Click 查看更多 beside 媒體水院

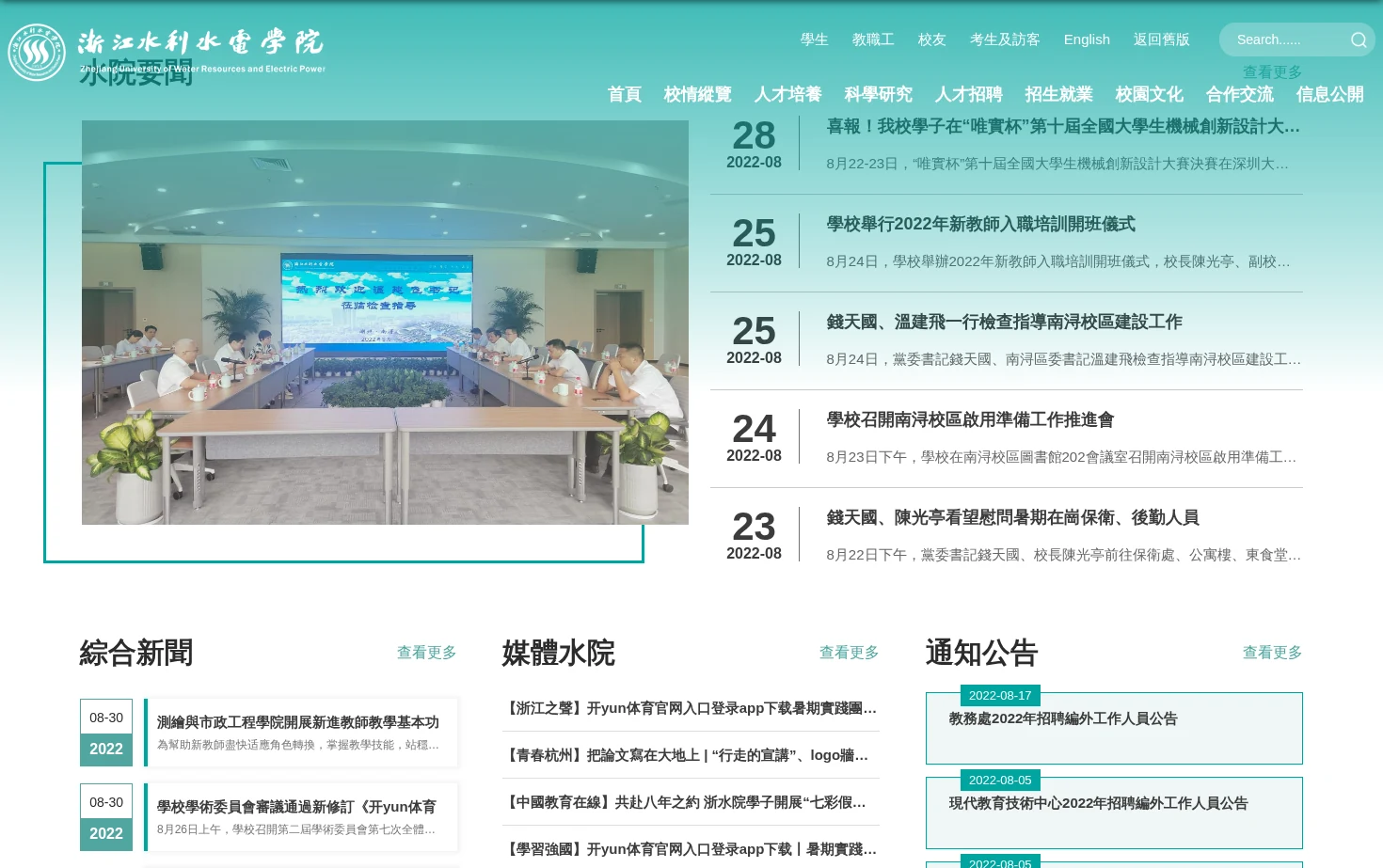(849, 652)
